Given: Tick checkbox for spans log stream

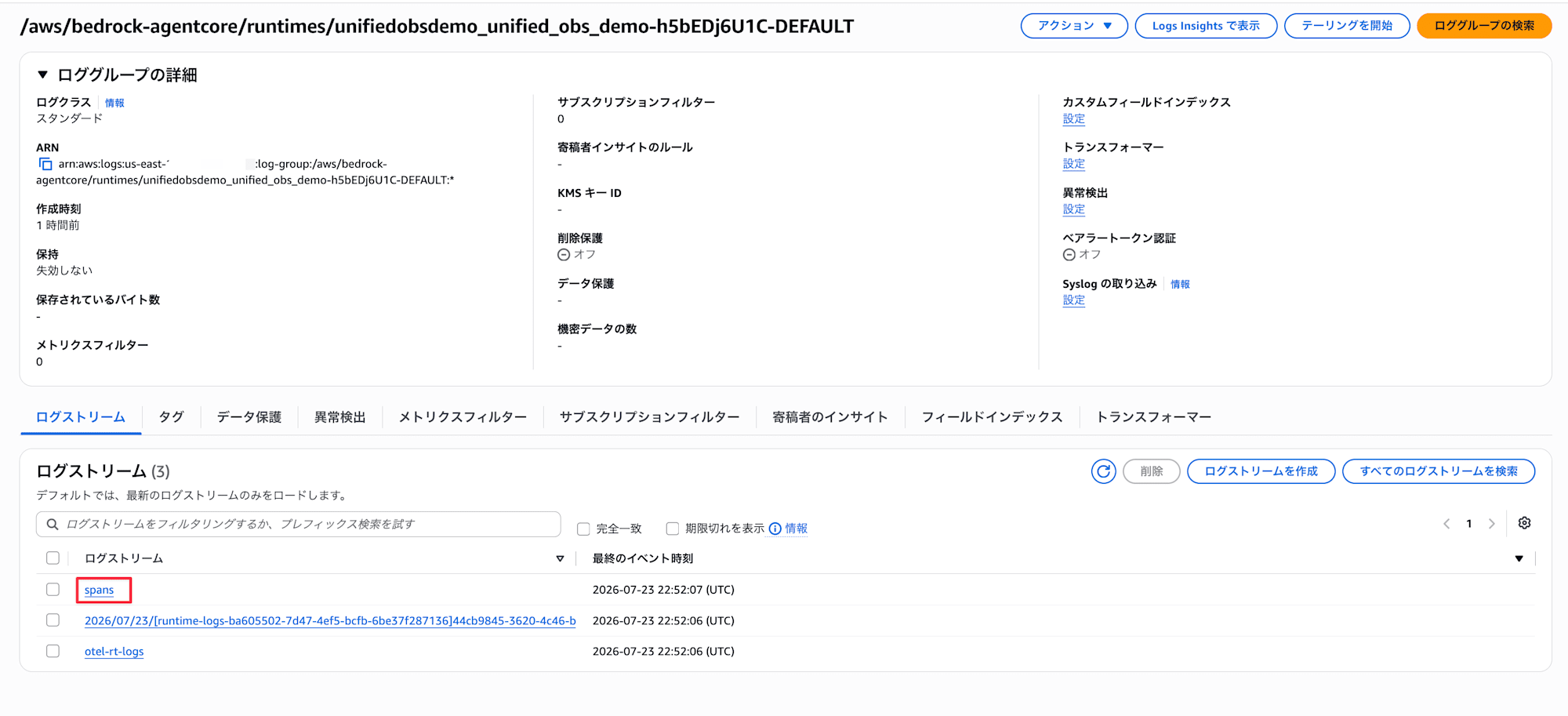Looking at the screenshot, I should point(53,590).
